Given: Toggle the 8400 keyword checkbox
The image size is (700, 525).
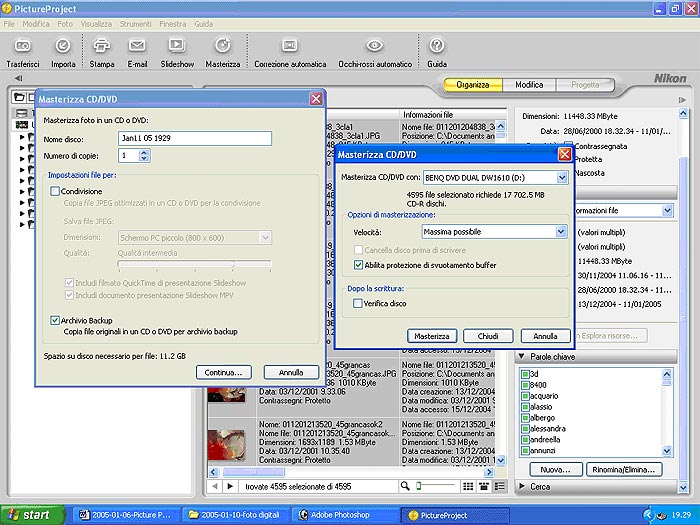Looking at the screenshot, I should click(525, 385).
